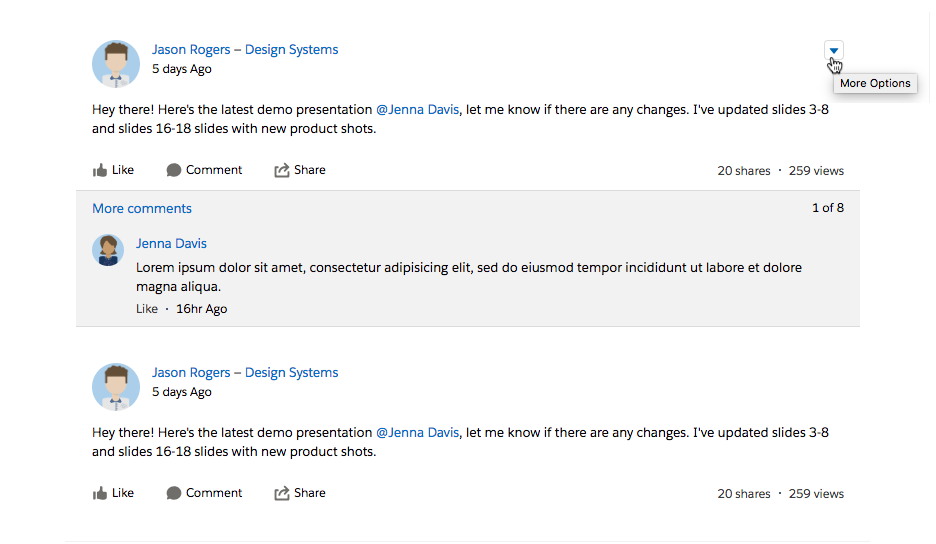The height and width of the screenshot is (544, 936).
Task: Open first post's Jason Rogers – Design Systems link
Action: click(245, 50)
